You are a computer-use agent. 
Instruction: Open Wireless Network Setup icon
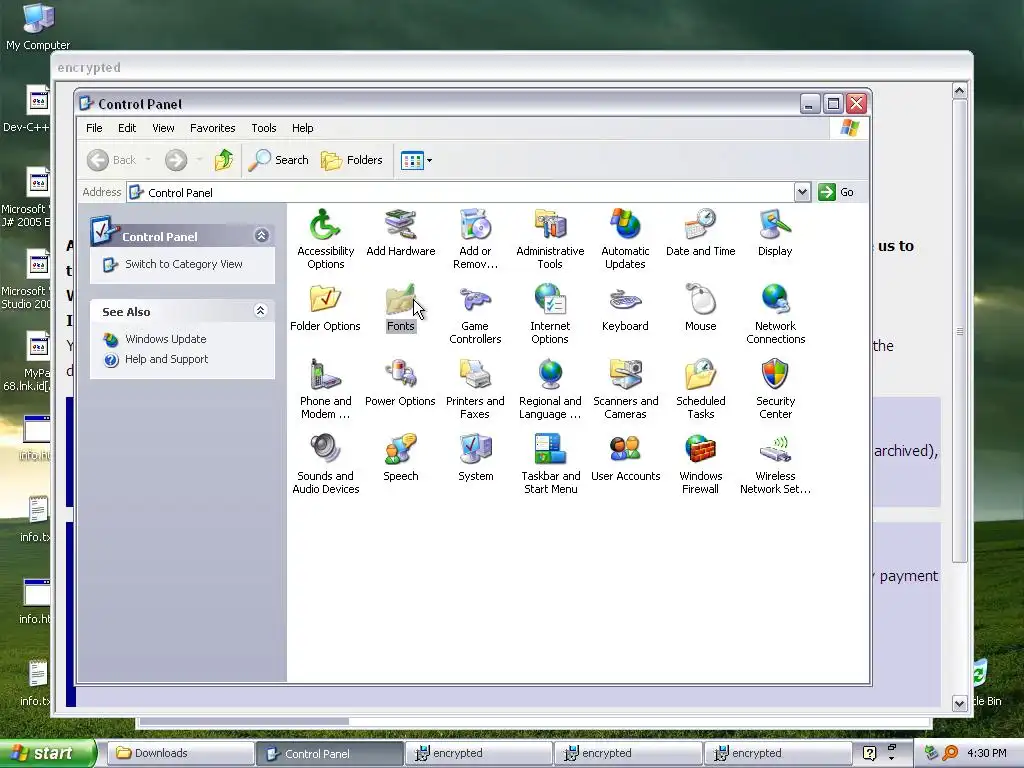(775, 464)
